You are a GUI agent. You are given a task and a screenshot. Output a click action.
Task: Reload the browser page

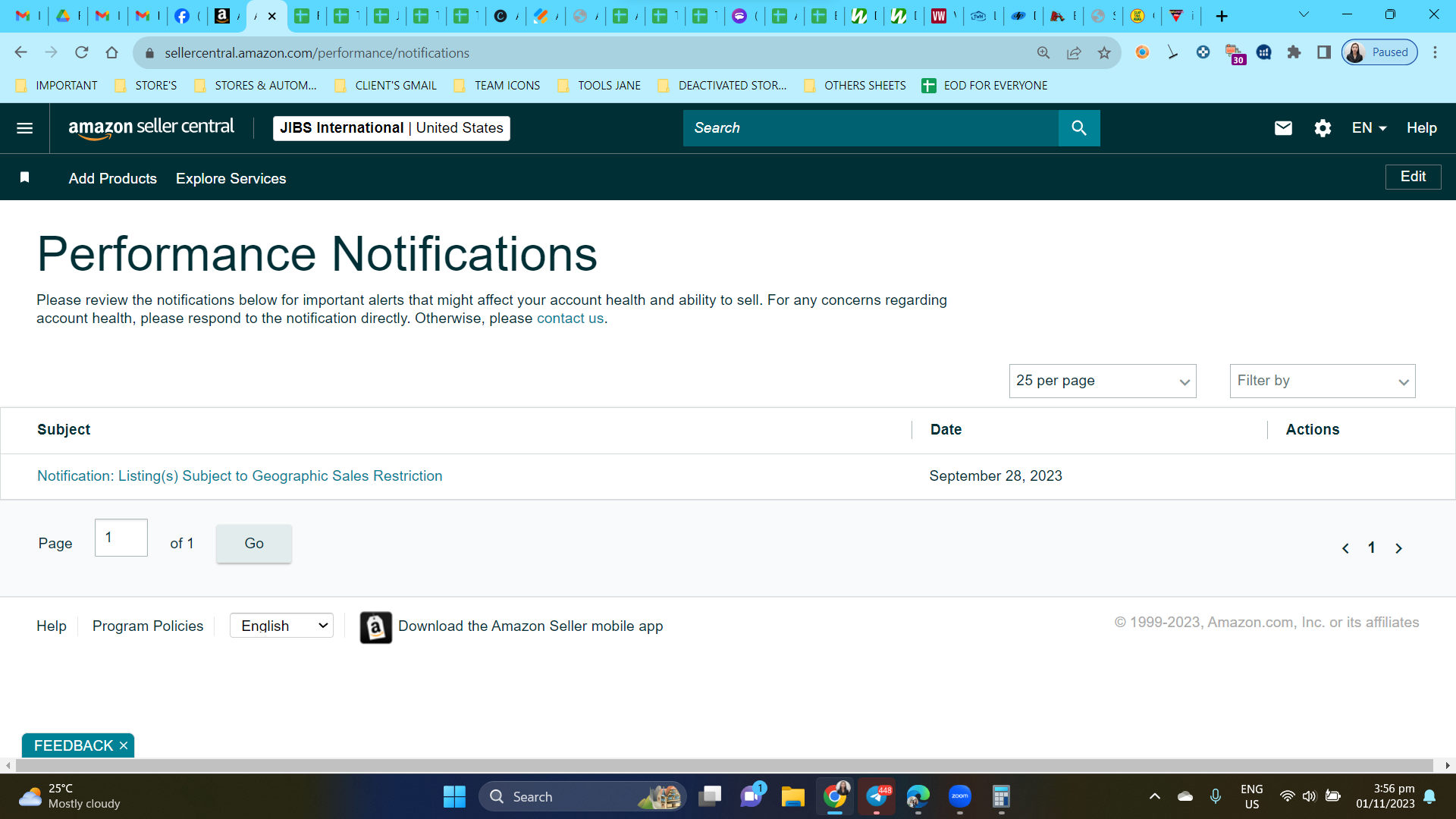[82, 52]
